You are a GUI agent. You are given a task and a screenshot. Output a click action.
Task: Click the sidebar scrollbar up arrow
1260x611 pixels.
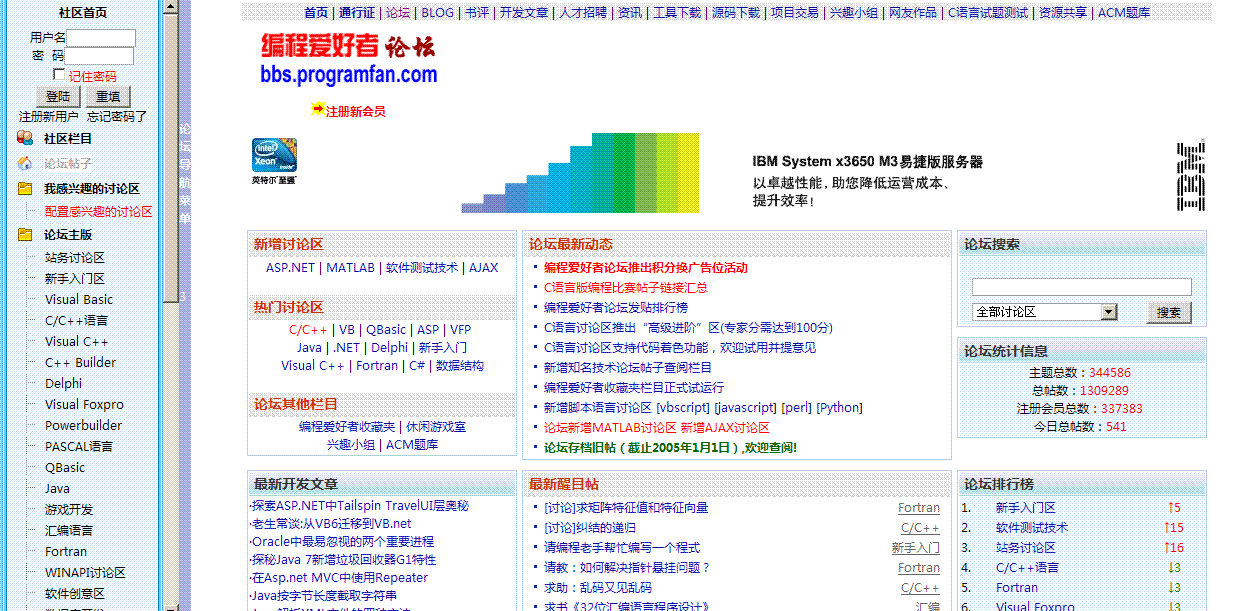(x=171, y=8)
